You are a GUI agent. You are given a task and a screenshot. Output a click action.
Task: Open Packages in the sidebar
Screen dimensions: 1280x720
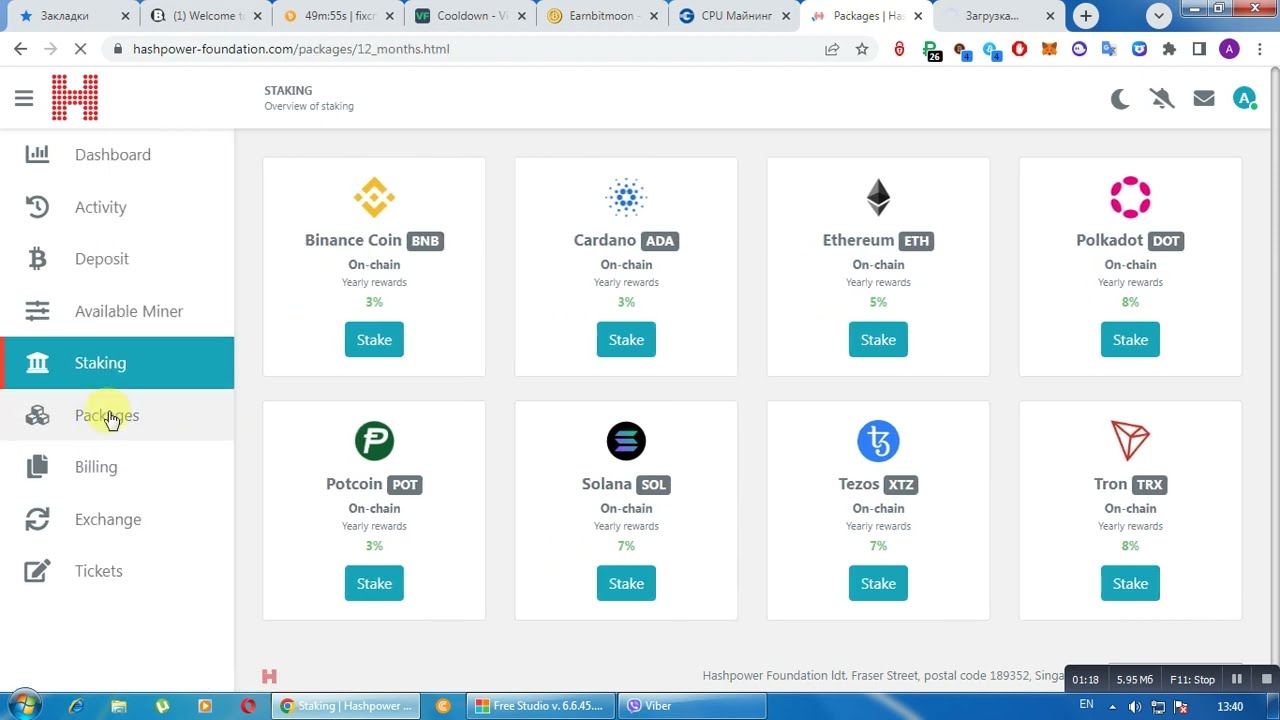[117, 415]
